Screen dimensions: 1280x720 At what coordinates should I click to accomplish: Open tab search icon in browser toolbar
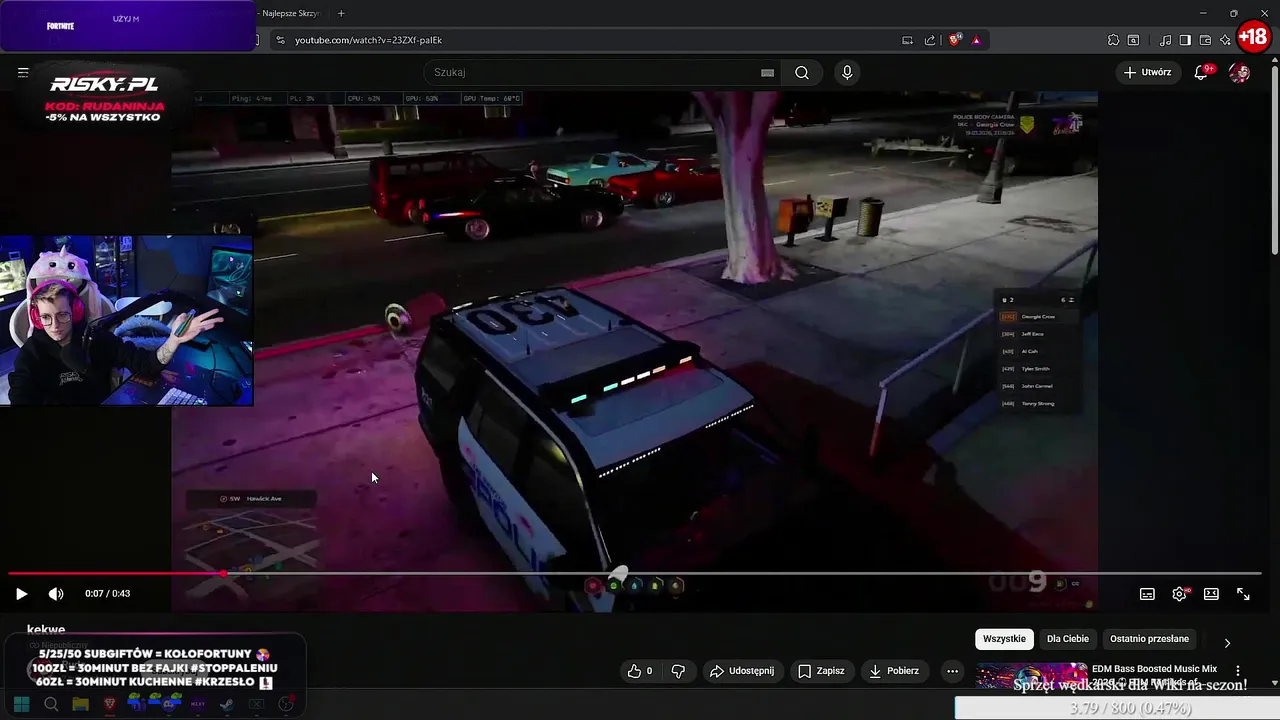point(1133,40)
